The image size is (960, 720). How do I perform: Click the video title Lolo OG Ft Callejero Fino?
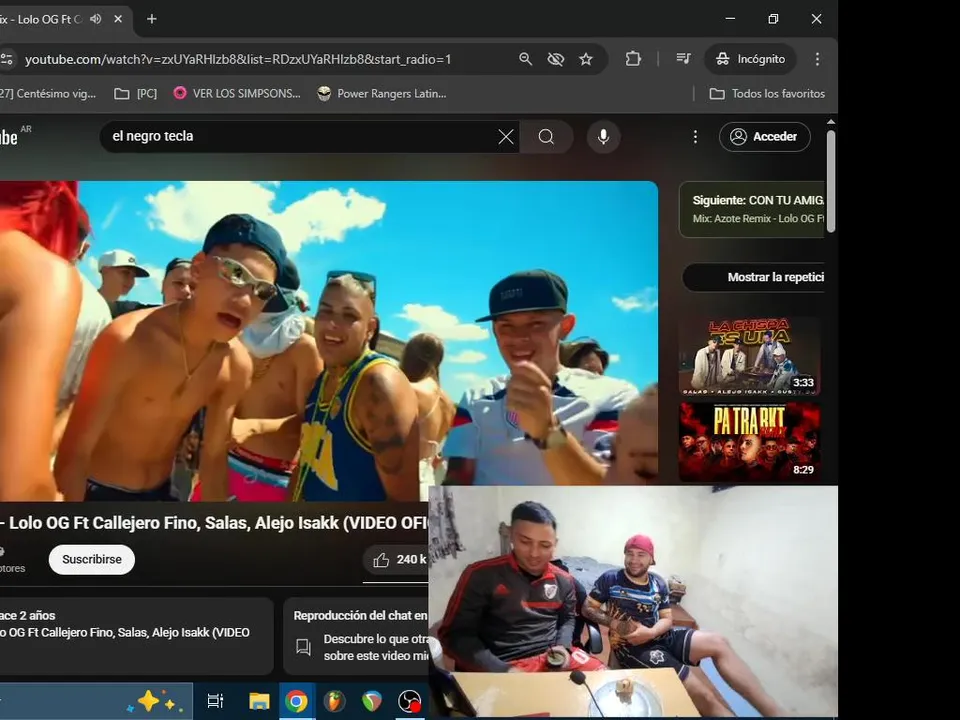point(214,523)
